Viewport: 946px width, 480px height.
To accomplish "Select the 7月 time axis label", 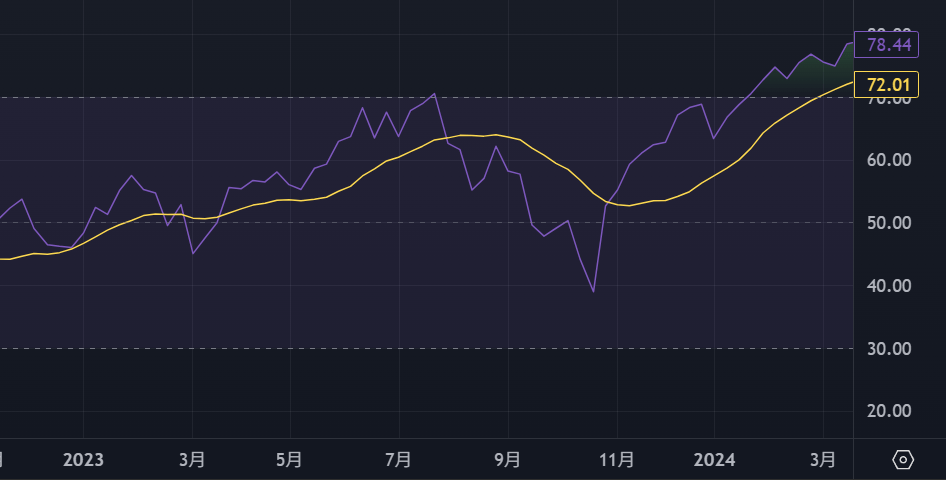I will coord(398,460).
